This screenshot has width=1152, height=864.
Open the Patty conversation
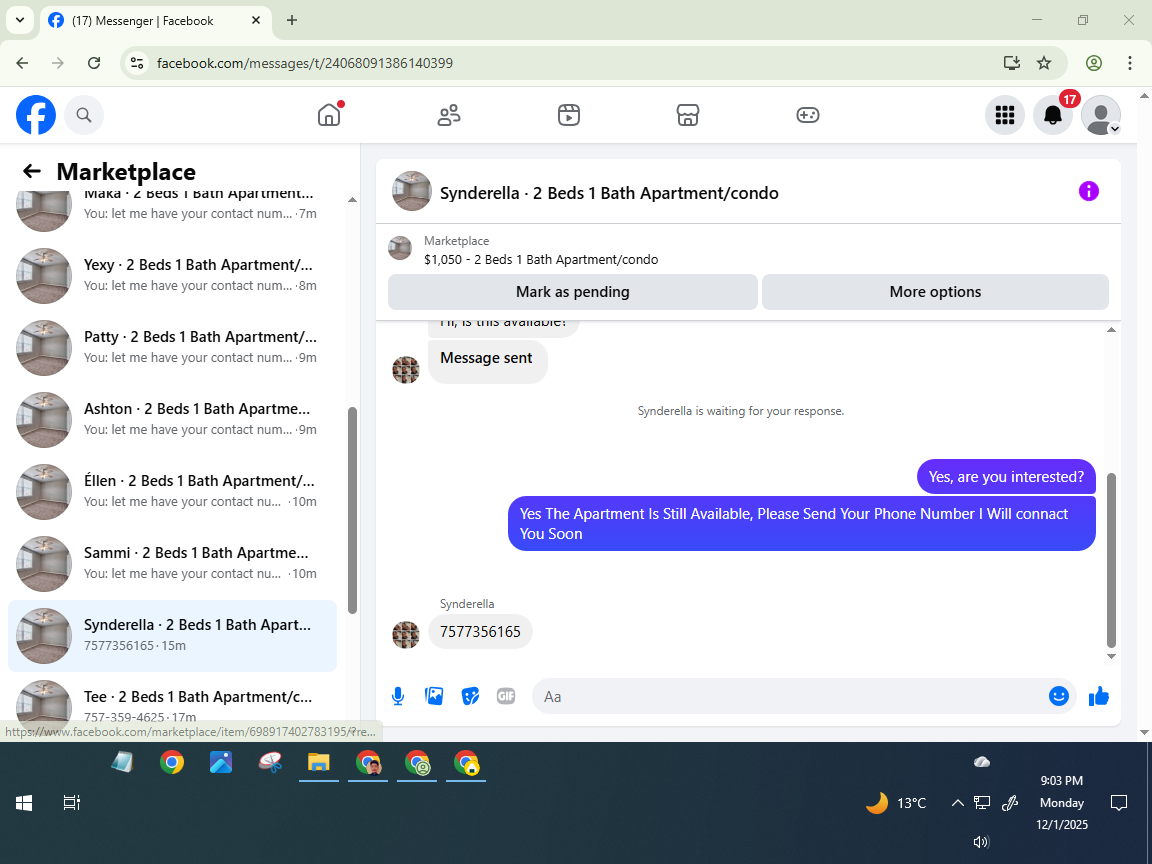click(x=173, y=348)
